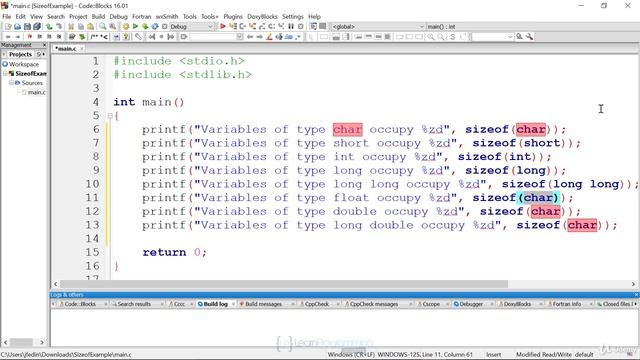Open the Plugins menu
This screenshot has height=360, width=640.
[233, 17]
